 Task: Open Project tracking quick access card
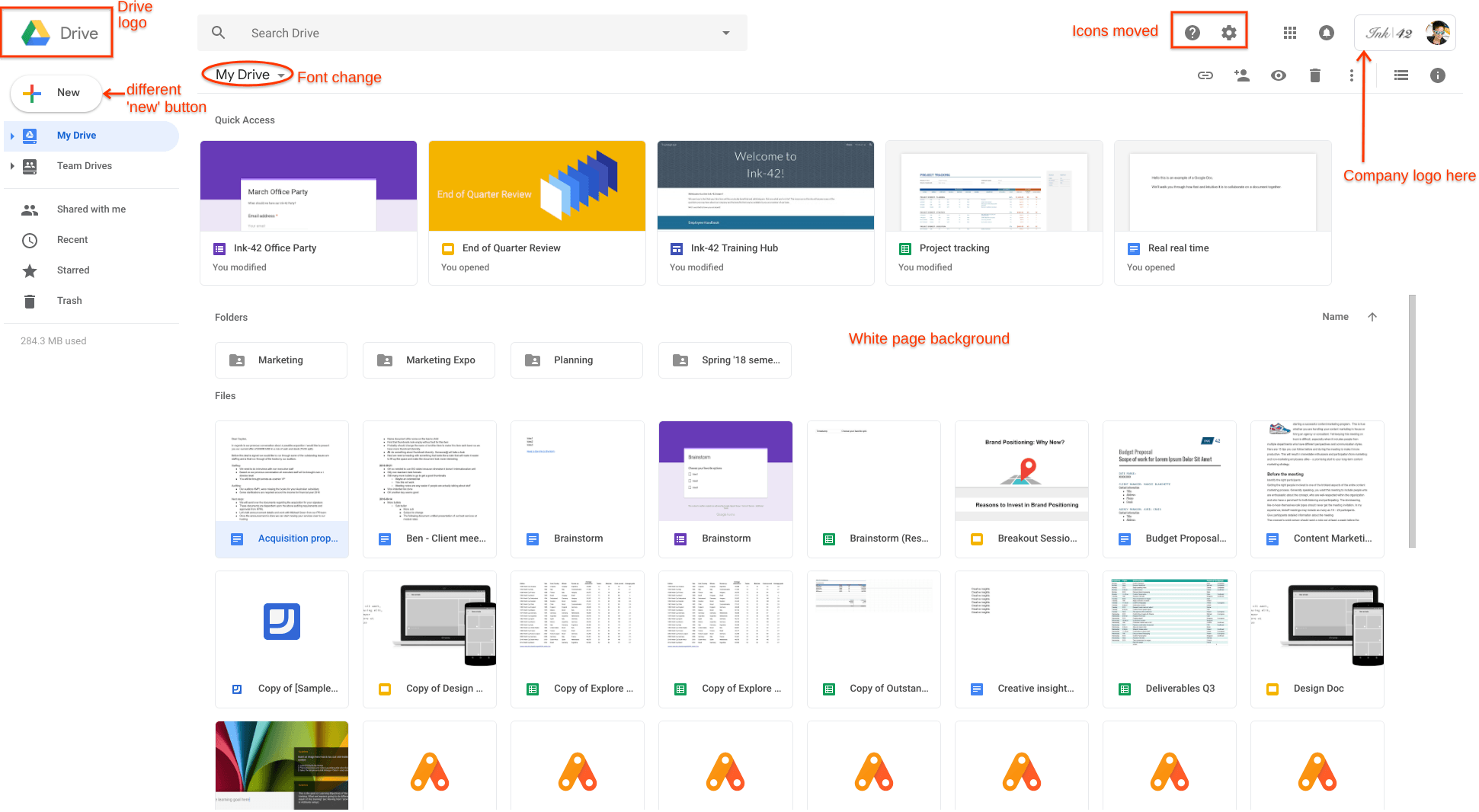[x=994, y=213]
